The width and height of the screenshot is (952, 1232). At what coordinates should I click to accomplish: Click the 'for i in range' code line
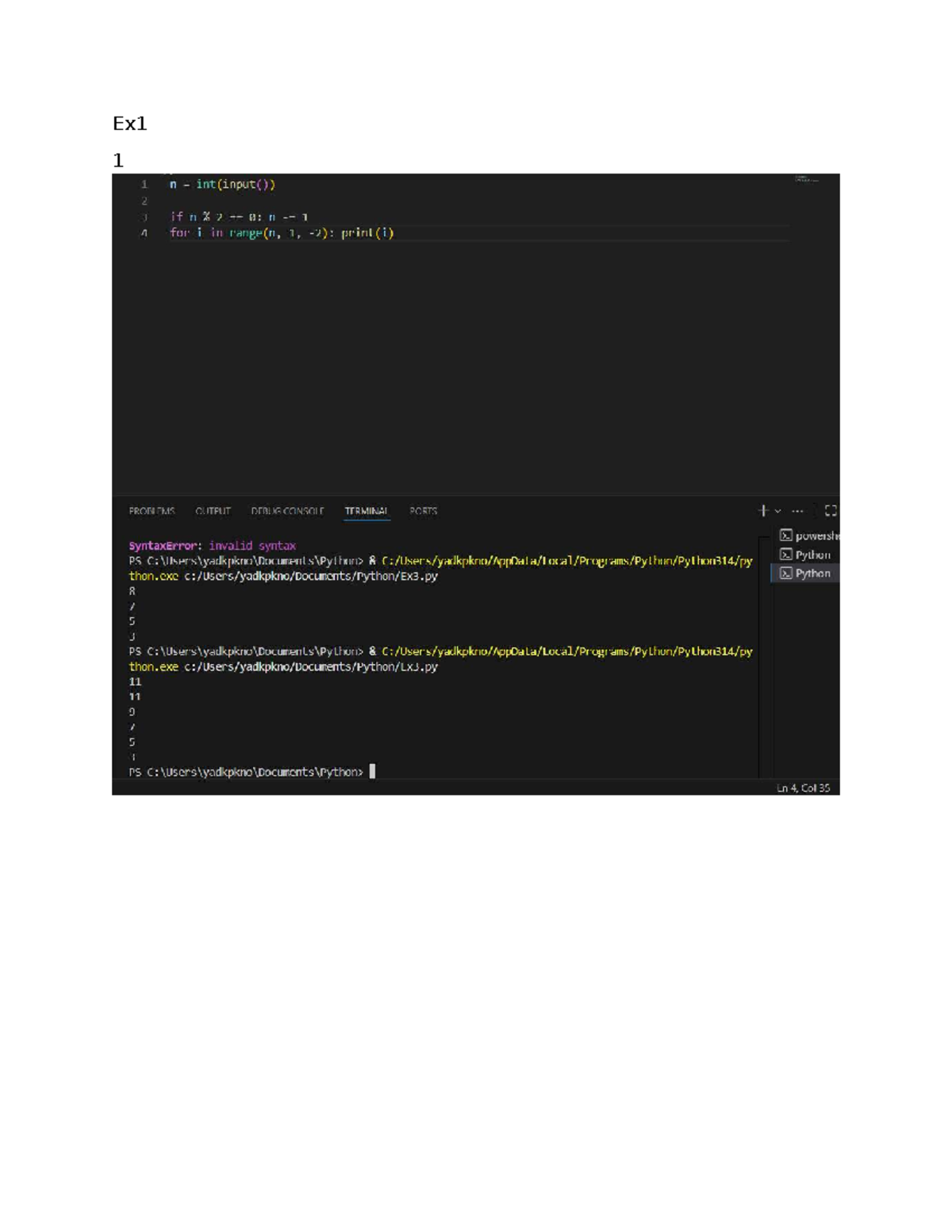(x=282, y=233)
